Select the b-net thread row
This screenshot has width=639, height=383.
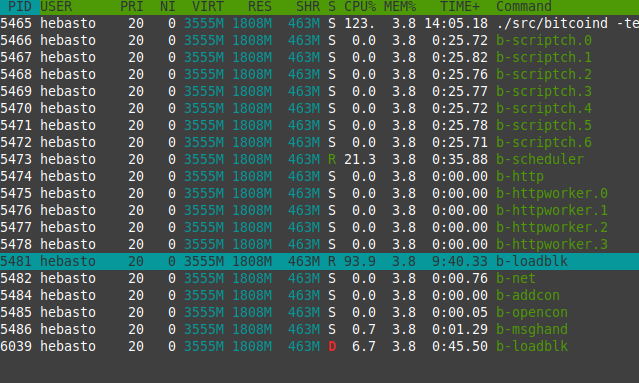[320, 278]
